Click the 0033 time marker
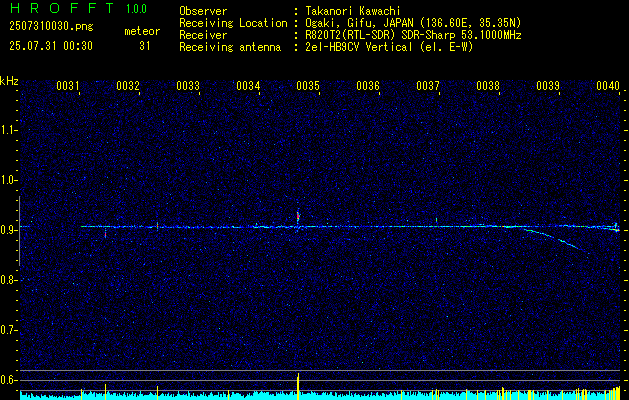Image resolution: width=629 pixels, height=400 pixels. [188, 85]
